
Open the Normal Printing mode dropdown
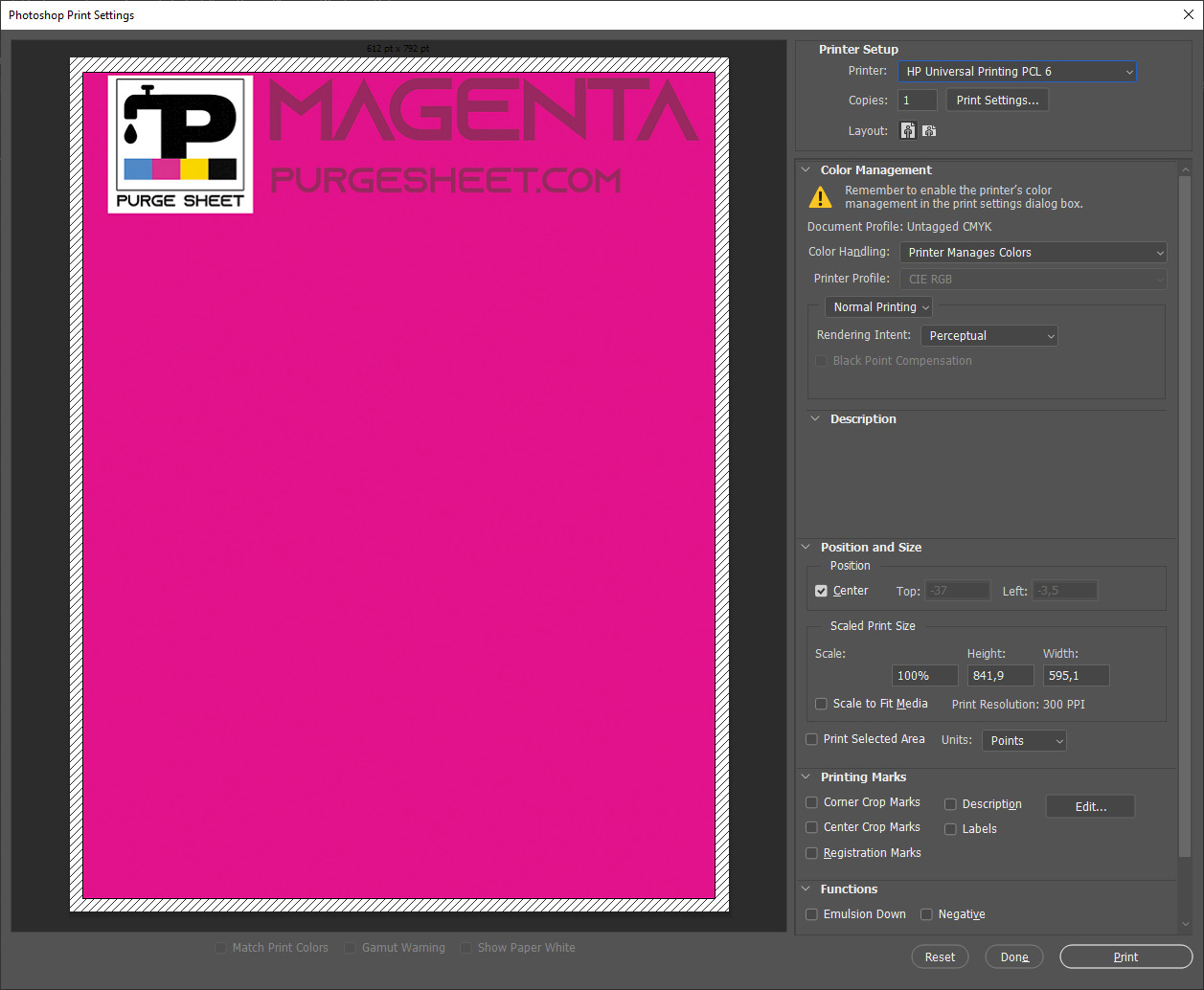879,307
